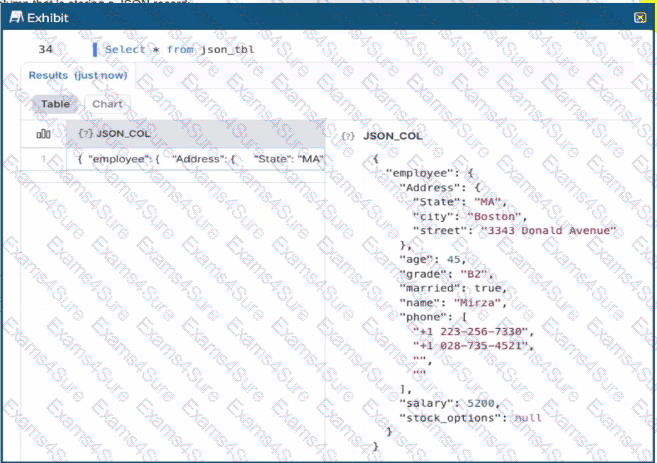Click the SQL query line 34 text

tap(160, 49)
